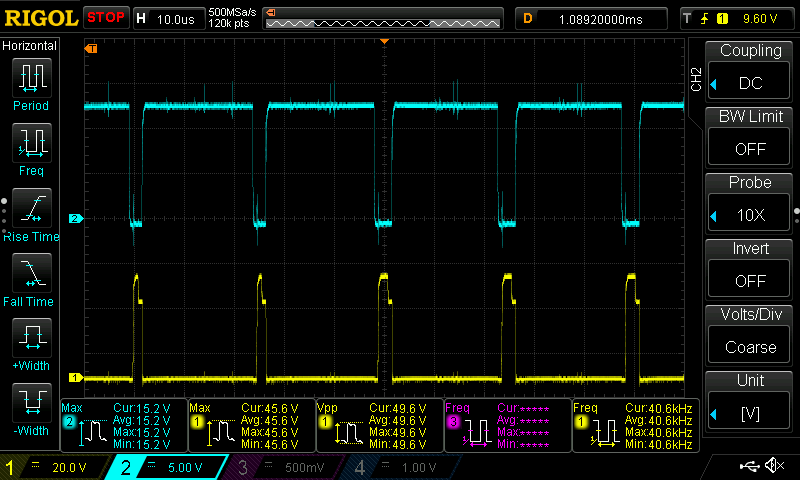Screen dimensions: 800x480
Task: Click the trigger level 9.60 V readout
Action: pos(760,19)
